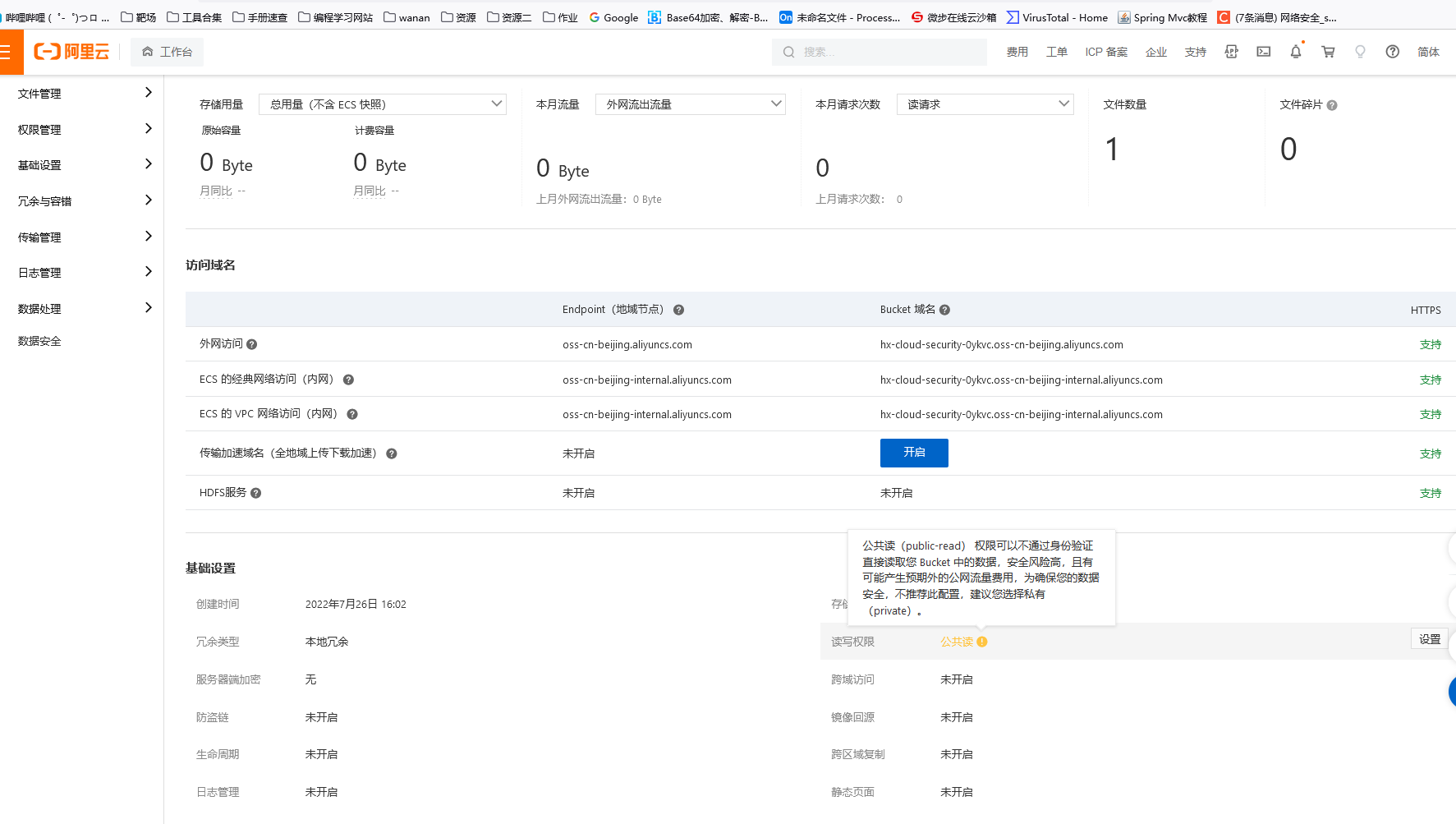Click help icon beside 外网访问
Image resolution: width=1456 pixels, height=824 pixels.
click(252, 344)
